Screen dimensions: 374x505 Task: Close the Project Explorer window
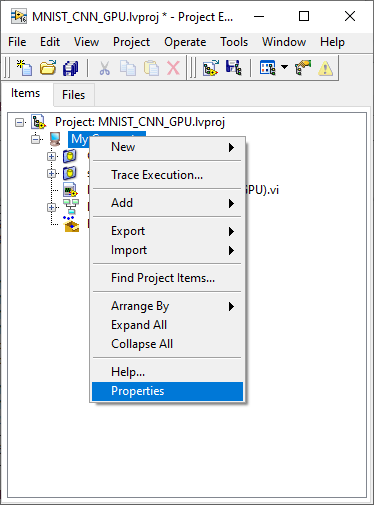[x=350, y=16]
